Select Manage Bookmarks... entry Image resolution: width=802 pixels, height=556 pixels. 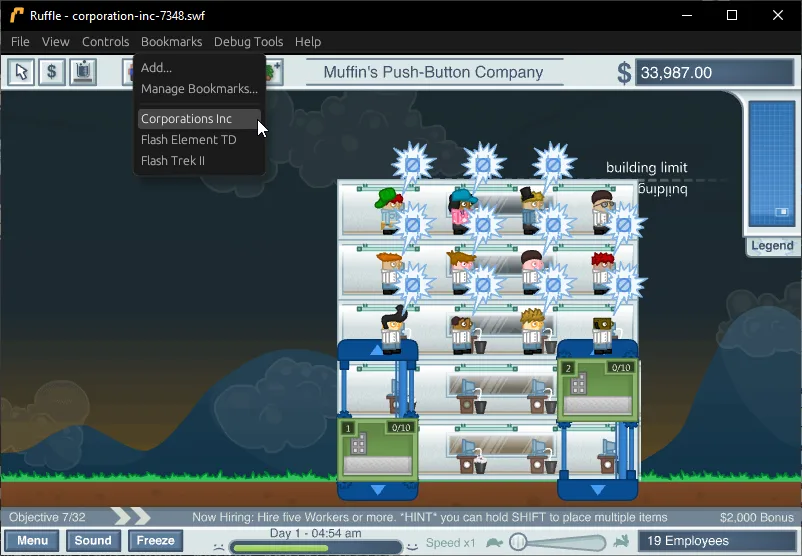(199, 88)
